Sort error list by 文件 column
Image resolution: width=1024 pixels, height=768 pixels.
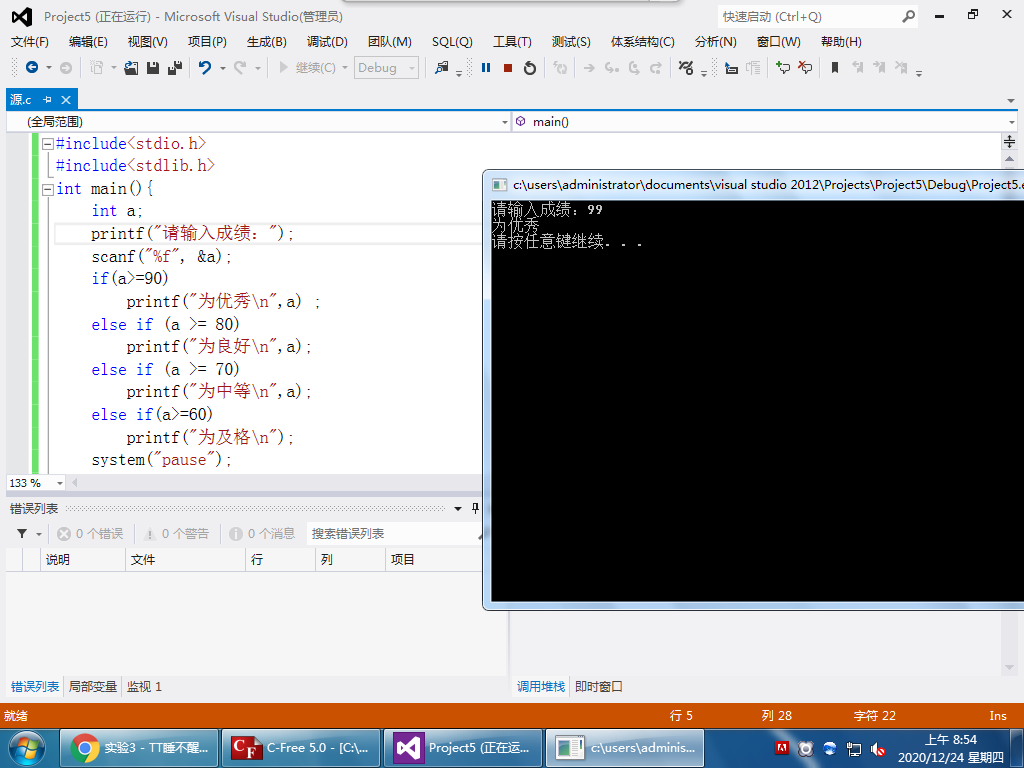pyautogui.click(x=185, y=560)
